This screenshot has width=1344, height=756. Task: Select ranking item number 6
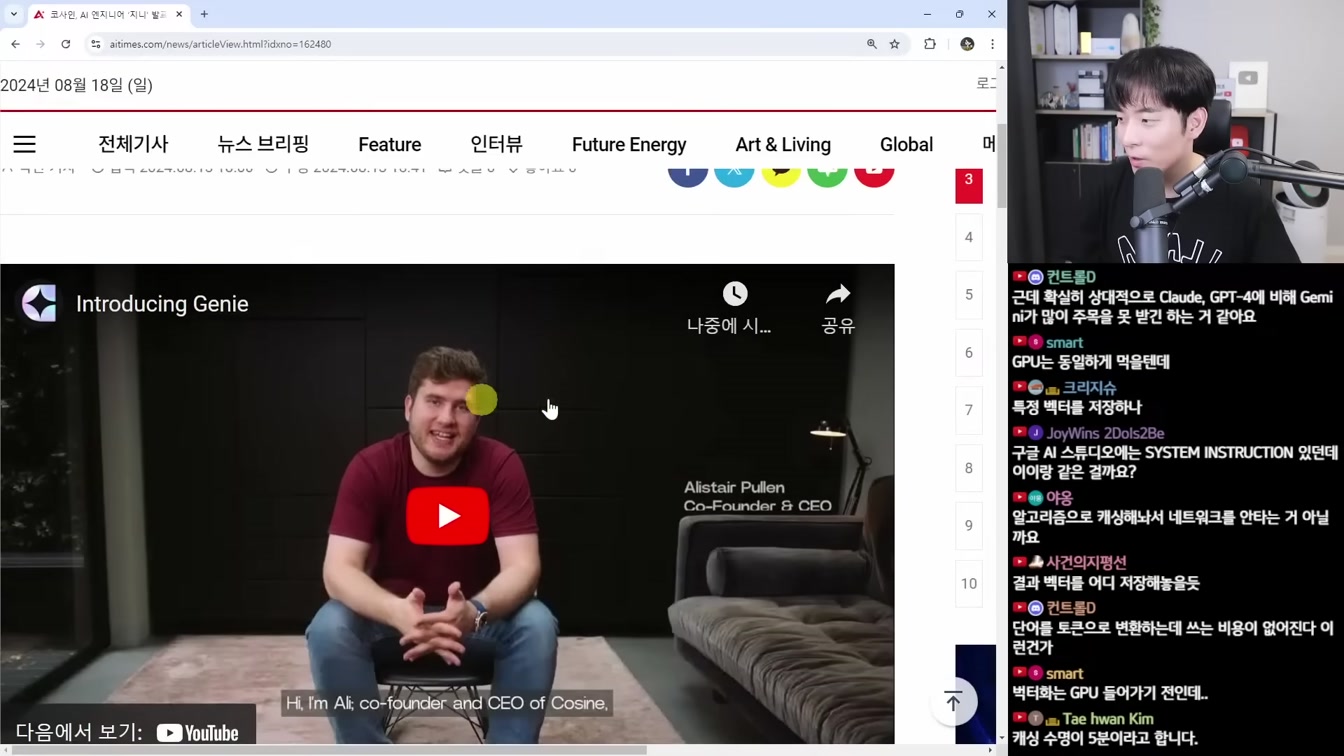(x=969, y=353)
